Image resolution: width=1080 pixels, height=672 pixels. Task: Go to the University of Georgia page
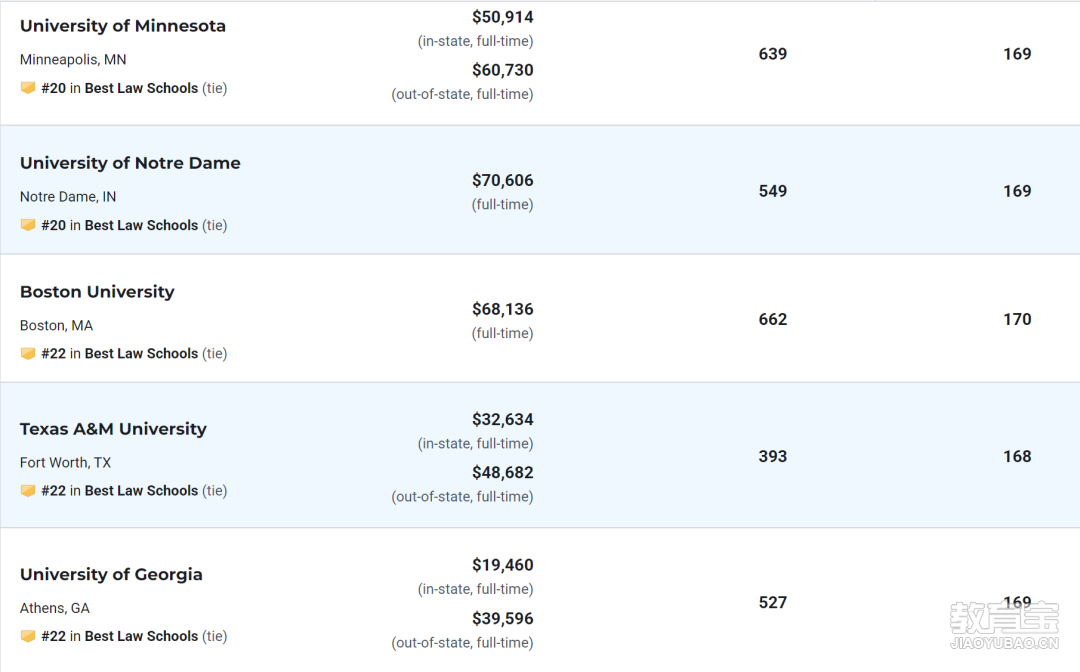[111, 575]
